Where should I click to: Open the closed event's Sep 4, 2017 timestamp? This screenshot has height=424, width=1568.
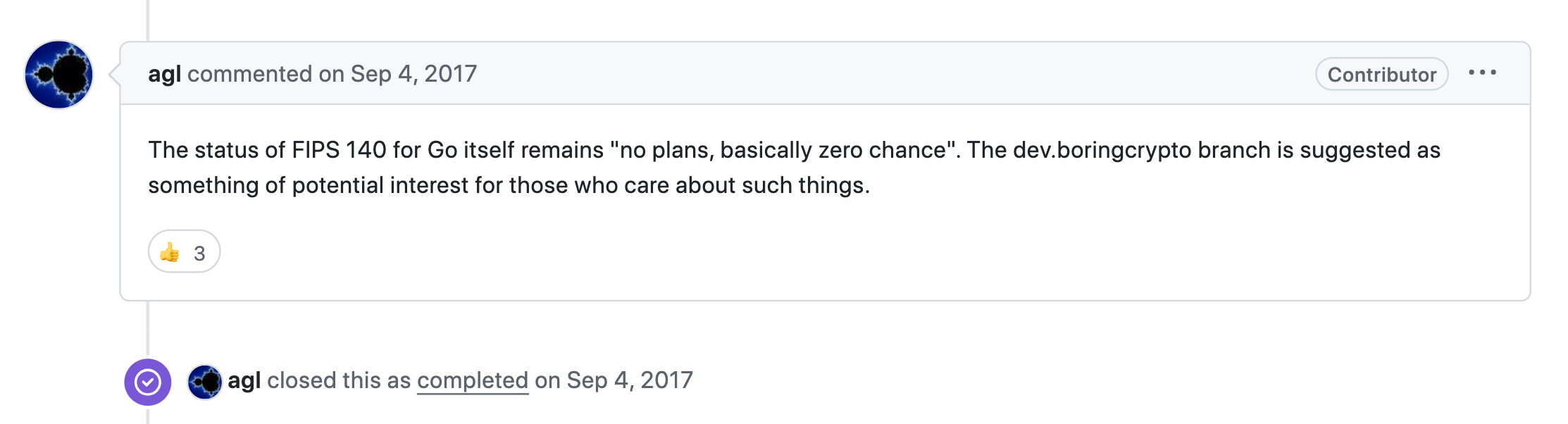point(630,380)
